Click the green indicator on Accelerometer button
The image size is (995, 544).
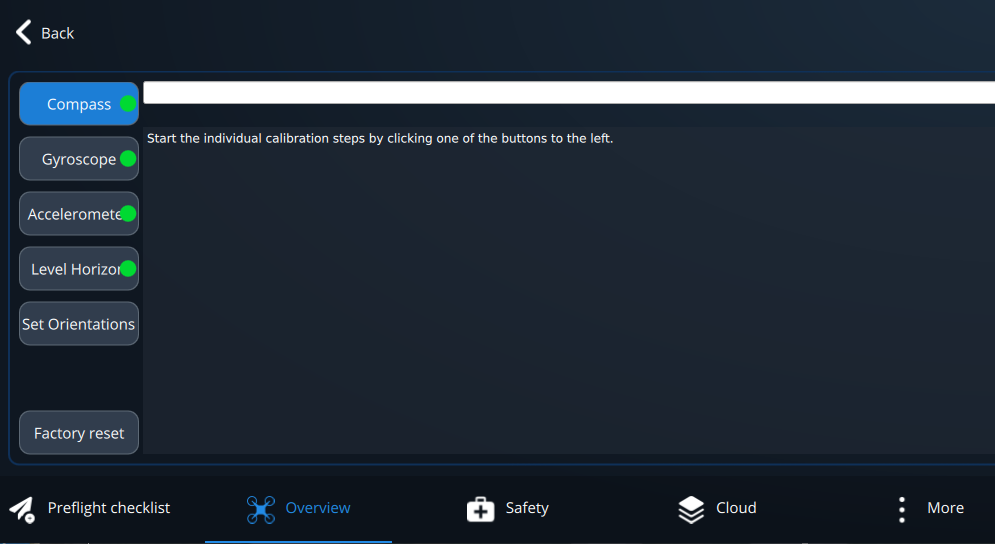(x=128, y=214)
